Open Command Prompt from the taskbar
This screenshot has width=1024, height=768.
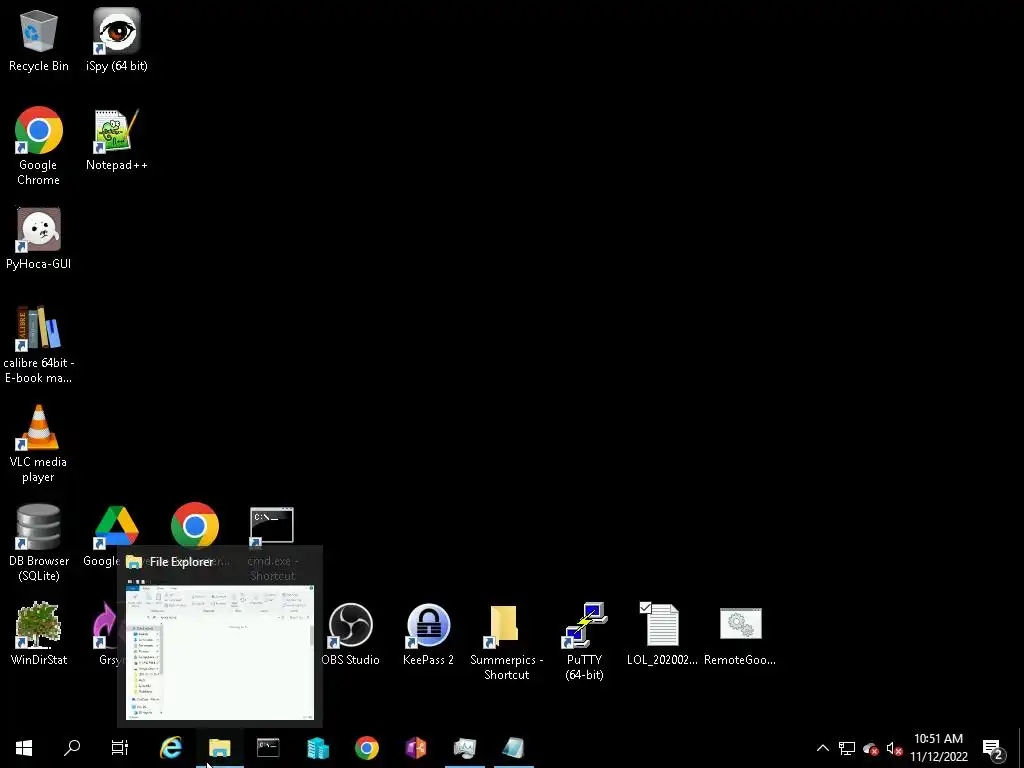pyautogui.click(x=268, y=748)
